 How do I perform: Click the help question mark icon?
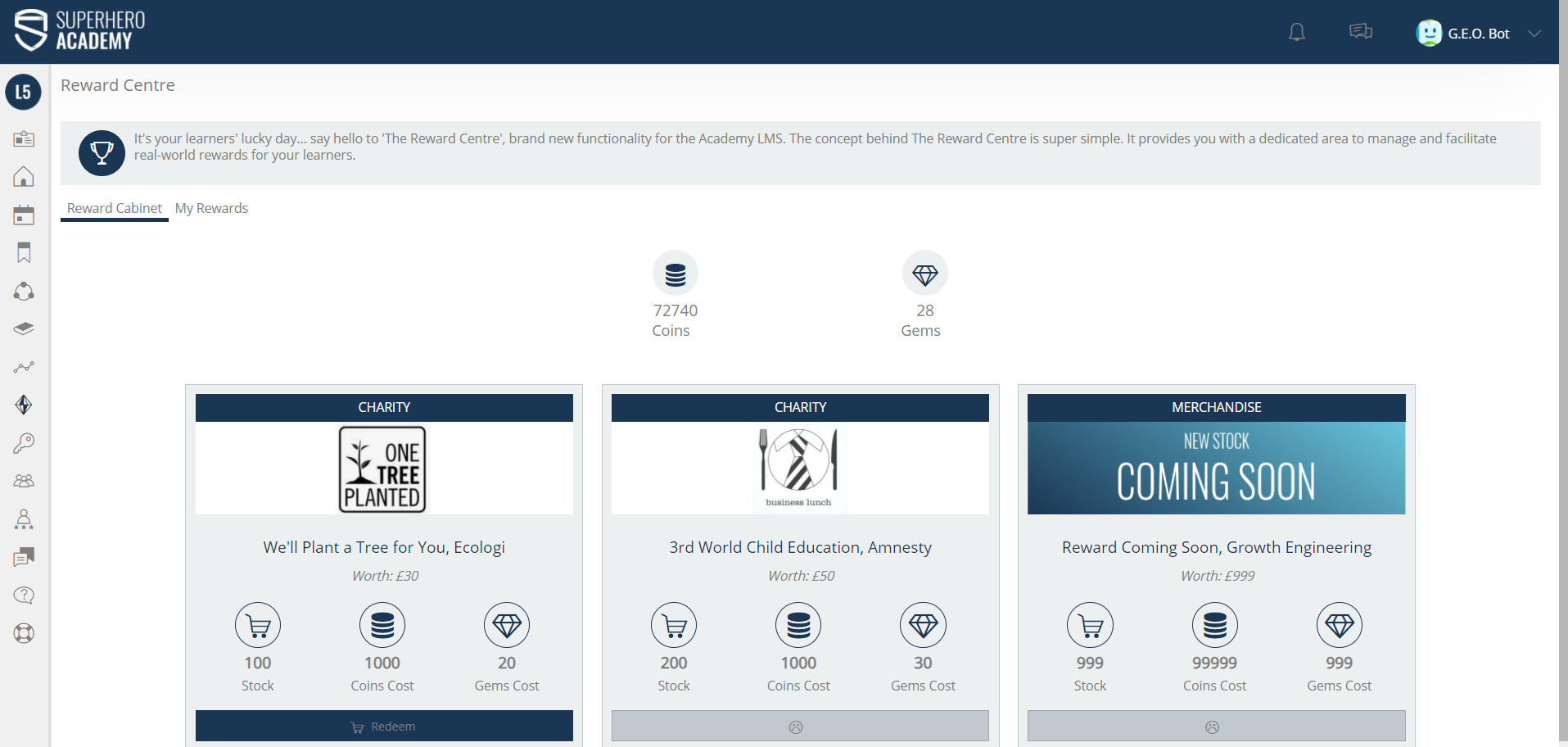pos(24,595)
